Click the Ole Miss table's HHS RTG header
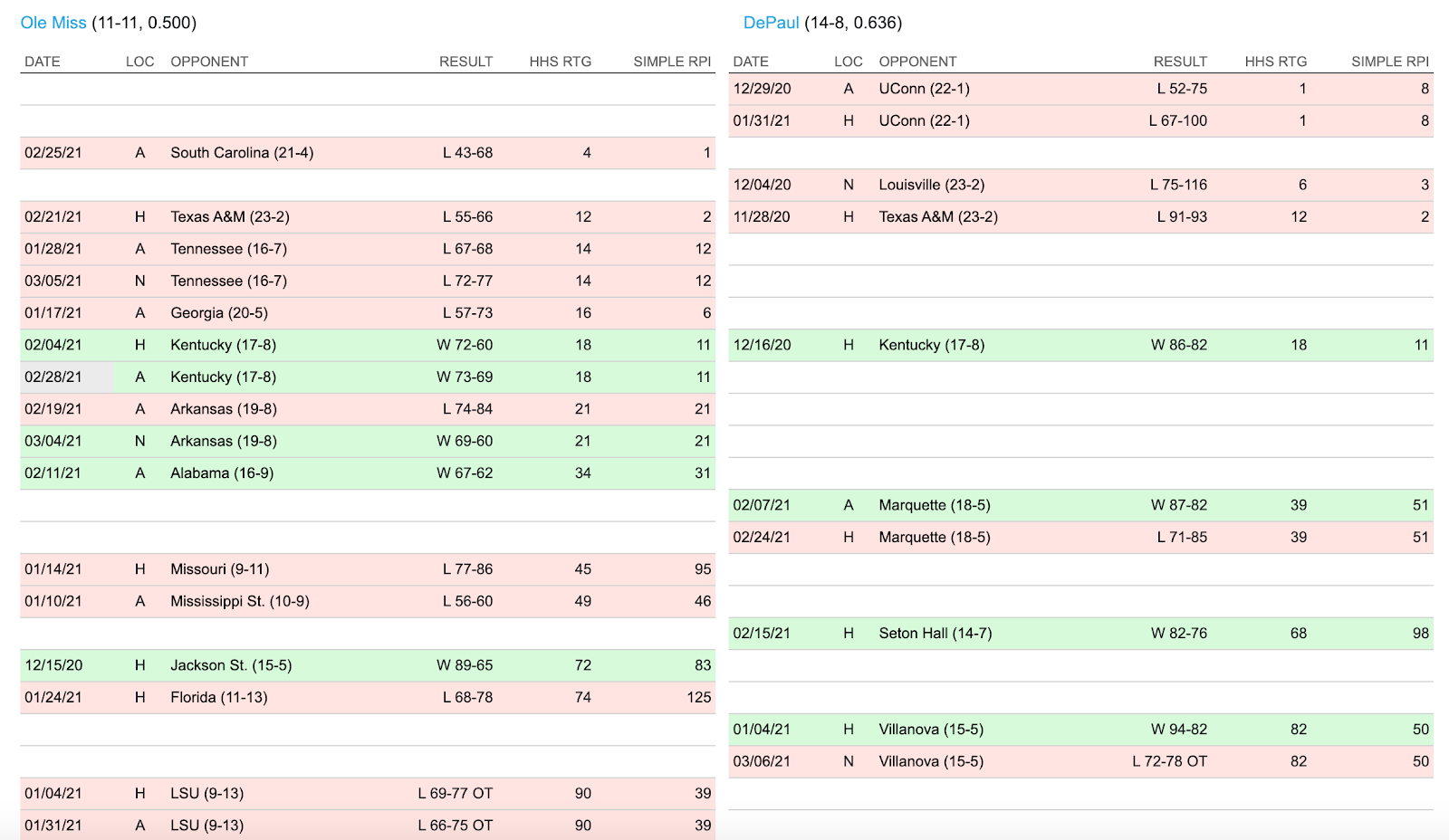This screenshot has height=840, width=1449. coord(561,62)
